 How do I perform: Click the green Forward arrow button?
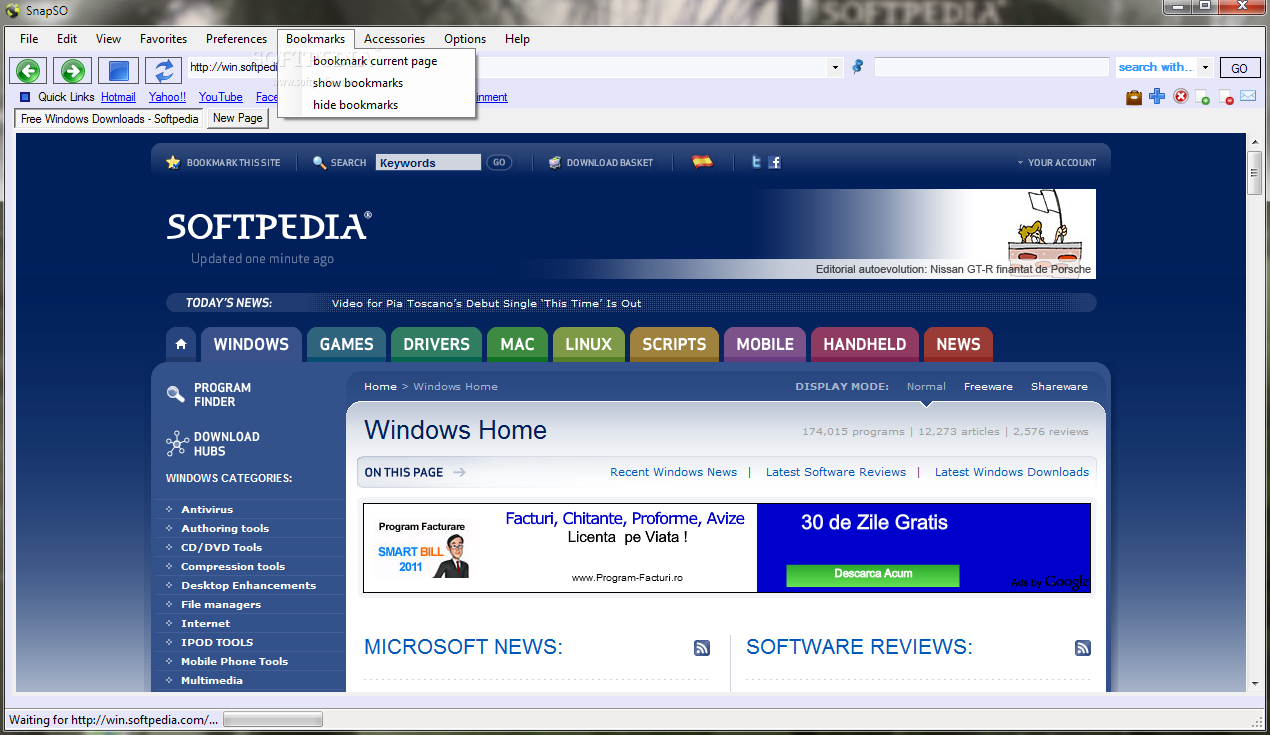(x=72, y=70)
